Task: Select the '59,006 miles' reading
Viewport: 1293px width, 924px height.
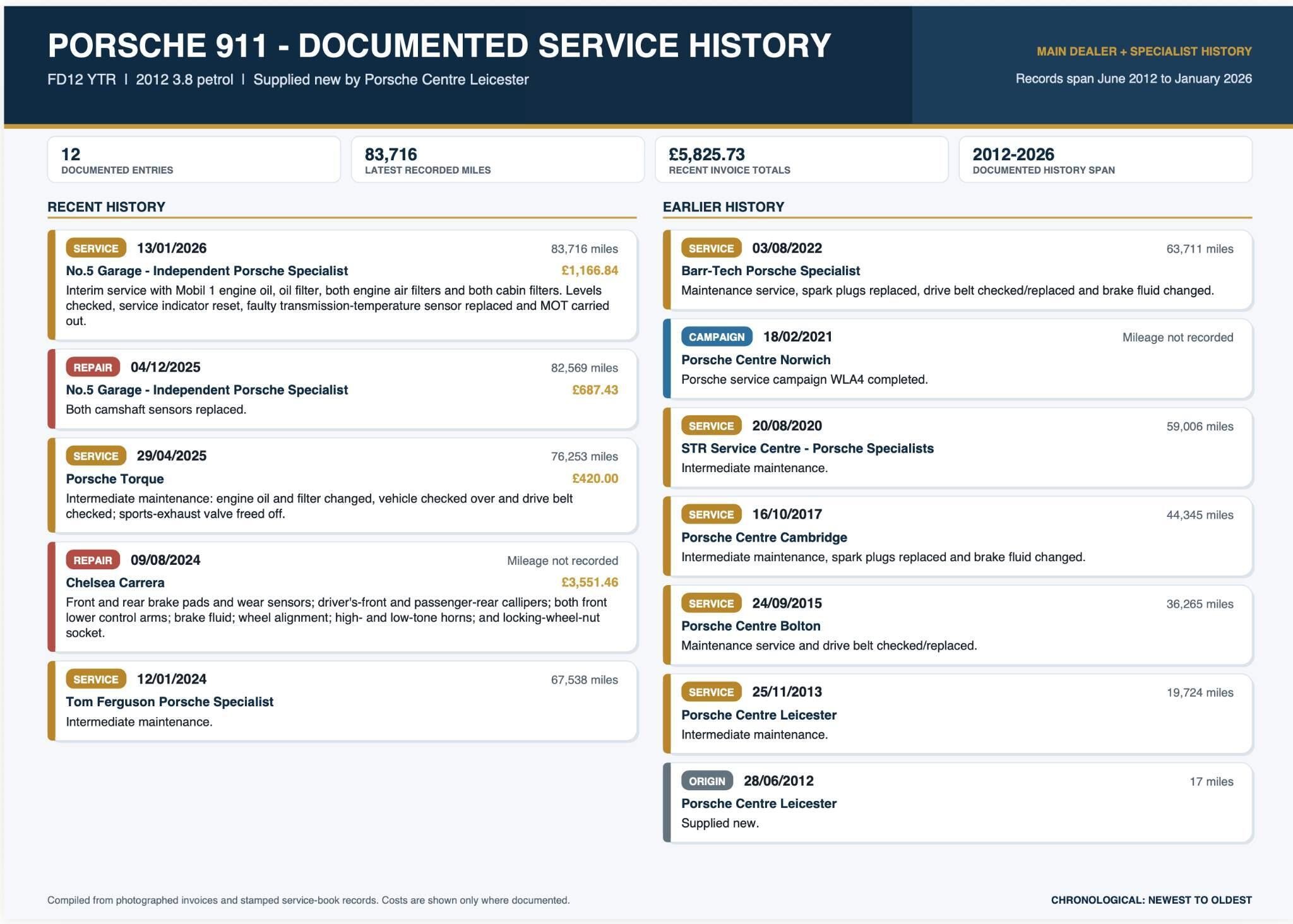Action: coord(1200,427)
